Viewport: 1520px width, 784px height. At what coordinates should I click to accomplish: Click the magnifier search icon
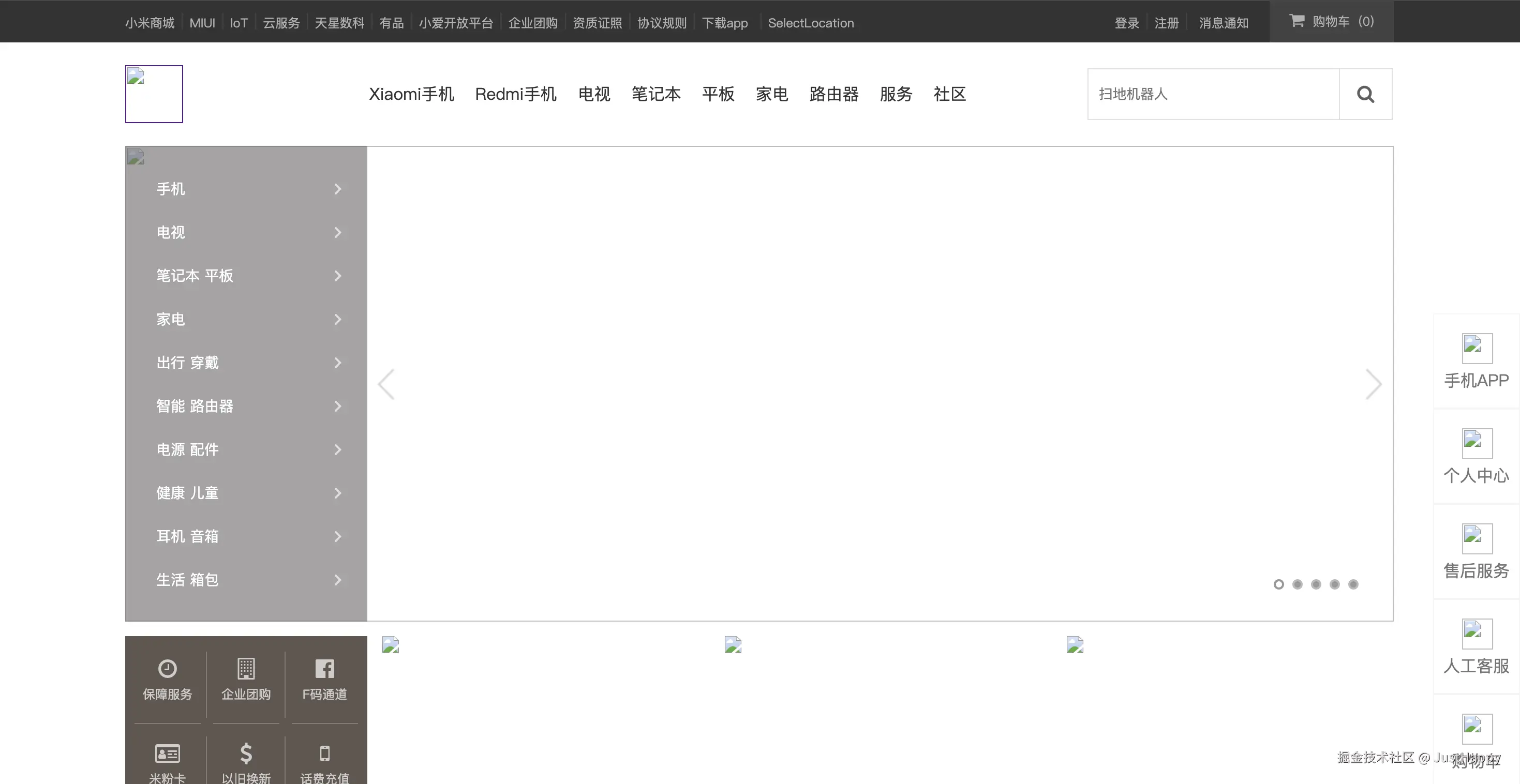click(1365, 95)
